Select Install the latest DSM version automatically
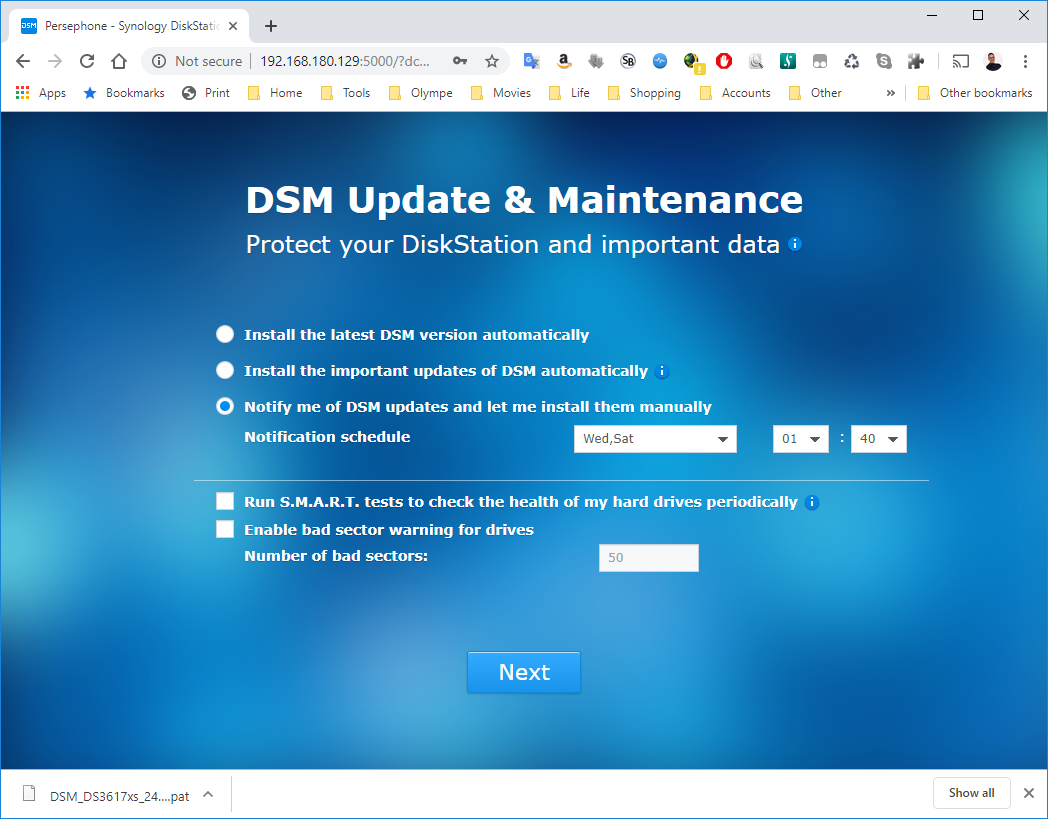This screenshot has height=819, width=1048. (225, 334)
